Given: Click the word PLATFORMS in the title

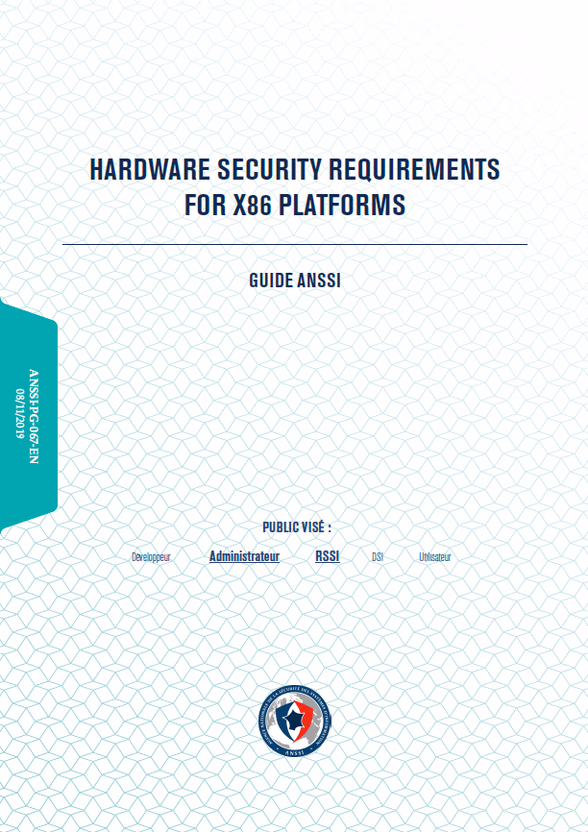Looking at the screenshot, I should click(342, 205).
